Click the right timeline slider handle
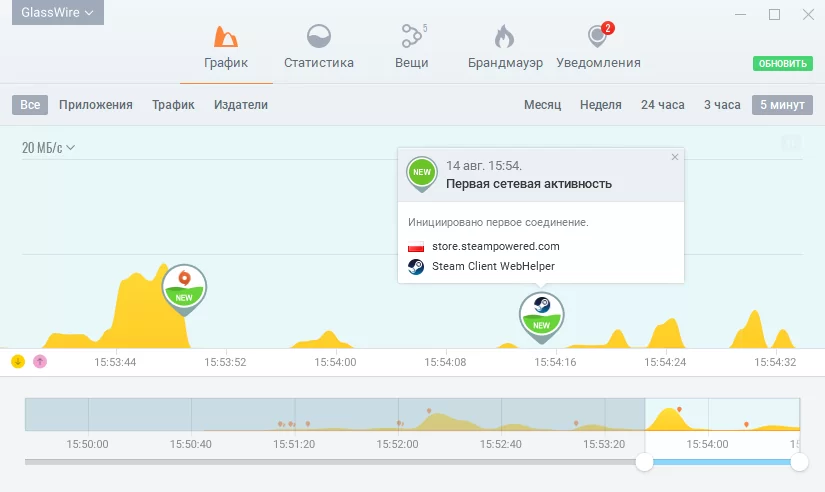 click(799, 462)
